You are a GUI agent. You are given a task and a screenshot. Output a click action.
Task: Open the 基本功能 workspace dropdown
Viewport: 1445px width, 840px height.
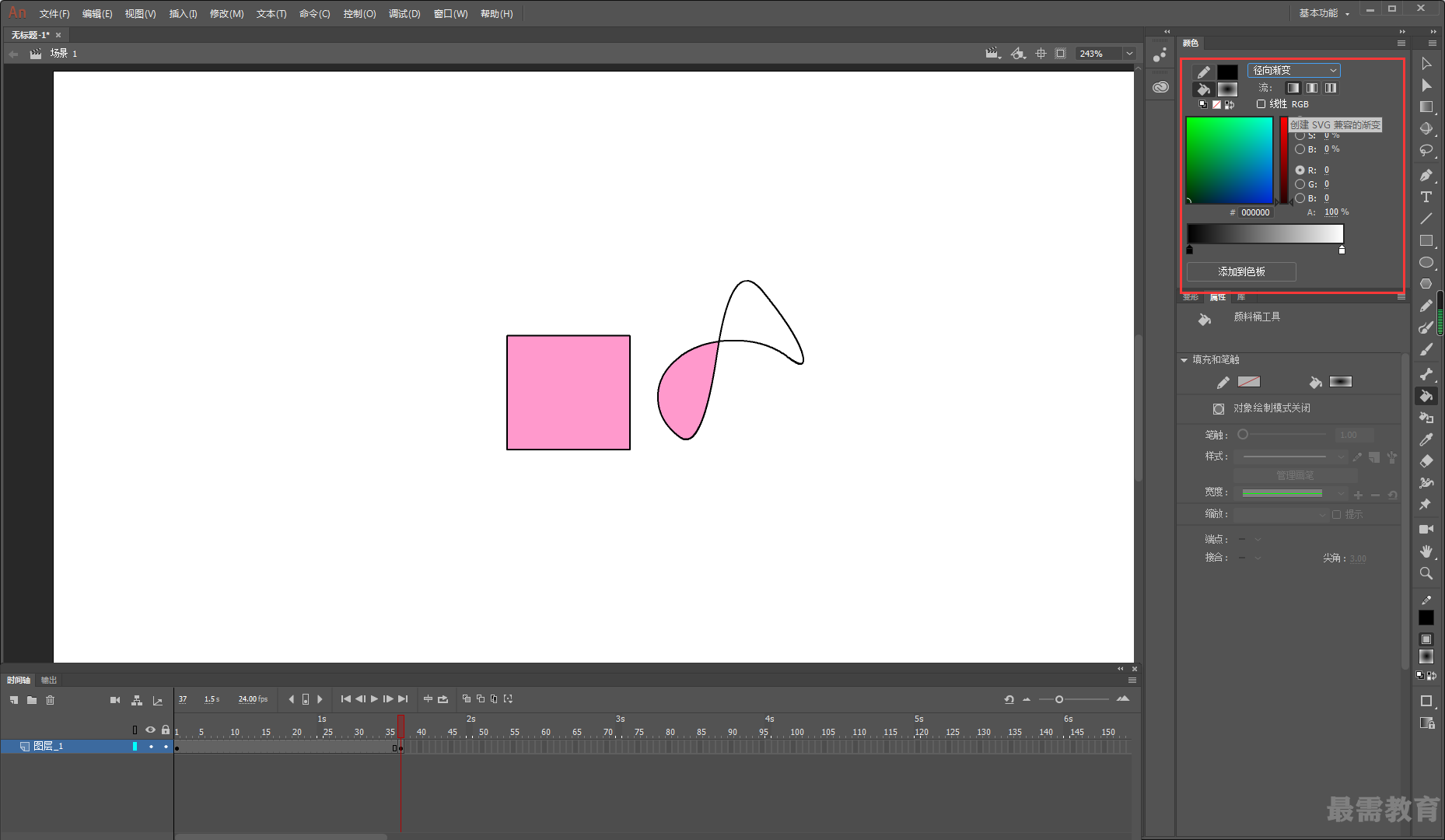coord(1323,13)
